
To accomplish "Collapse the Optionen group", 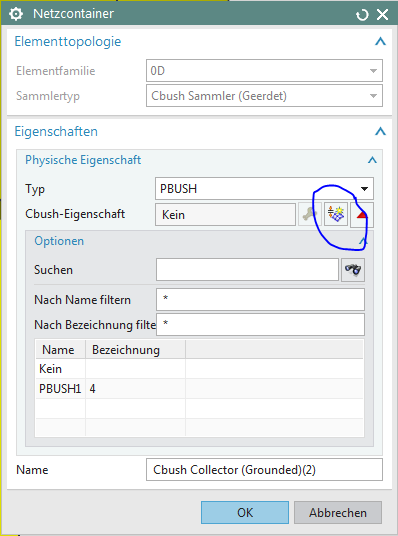I will pos(363,241).
